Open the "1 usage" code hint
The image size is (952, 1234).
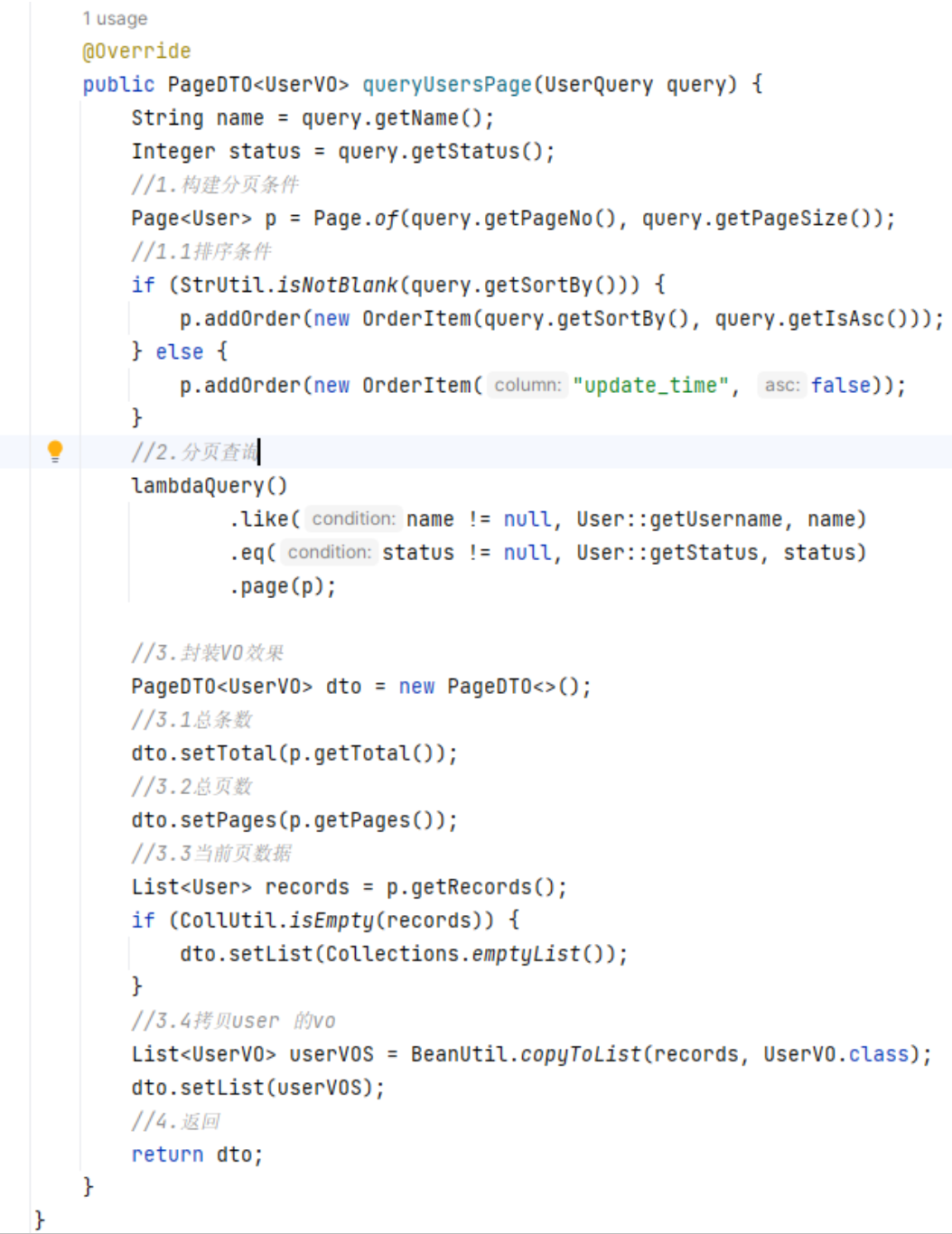point(115,18)
